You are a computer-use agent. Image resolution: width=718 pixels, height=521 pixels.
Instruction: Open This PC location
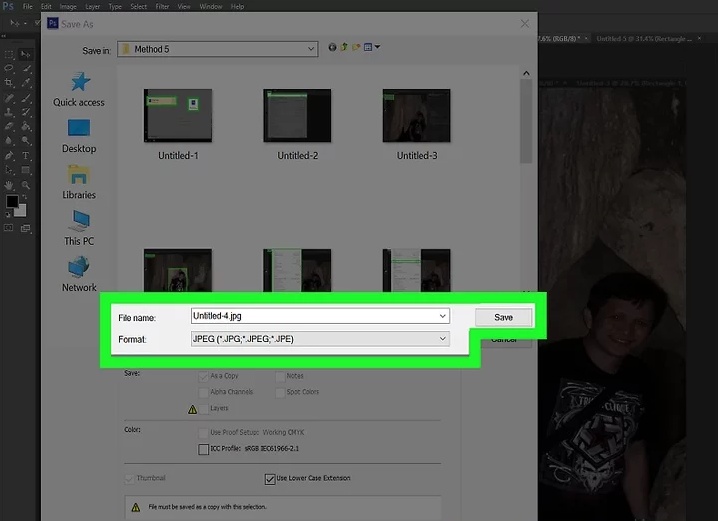point(79,228)
